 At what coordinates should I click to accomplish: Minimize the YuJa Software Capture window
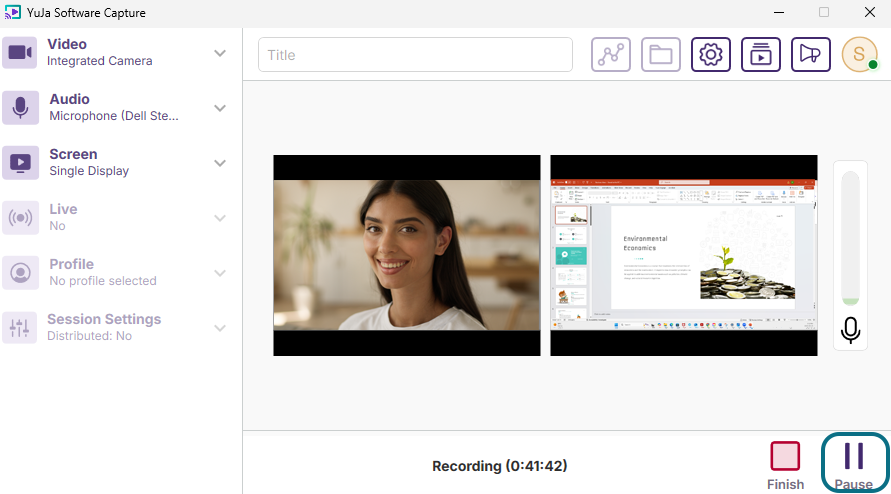click(x=779, y=12)
